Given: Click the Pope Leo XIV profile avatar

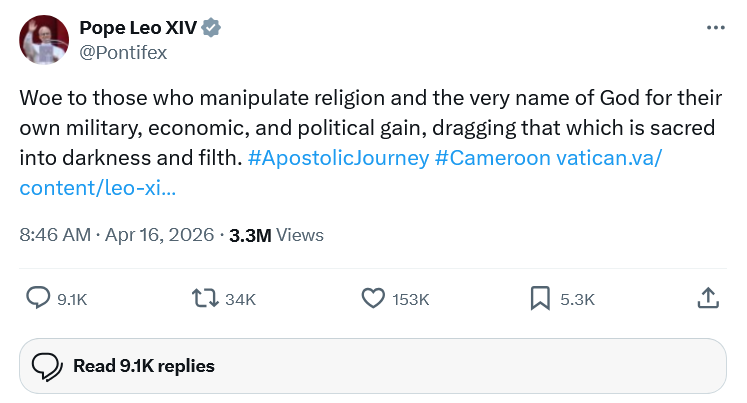Looking at the screenshot, I should [x=44, y=40].
